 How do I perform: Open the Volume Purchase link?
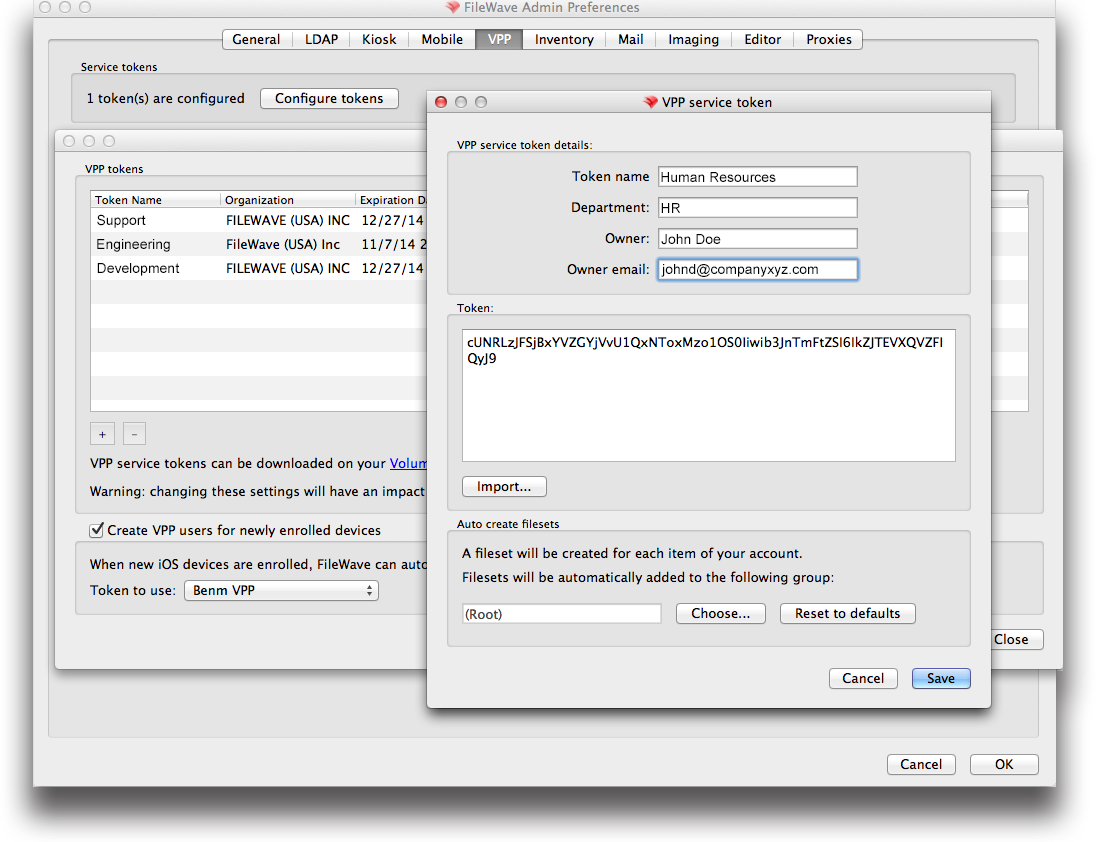pyautogui.click(x=408, y=464)
